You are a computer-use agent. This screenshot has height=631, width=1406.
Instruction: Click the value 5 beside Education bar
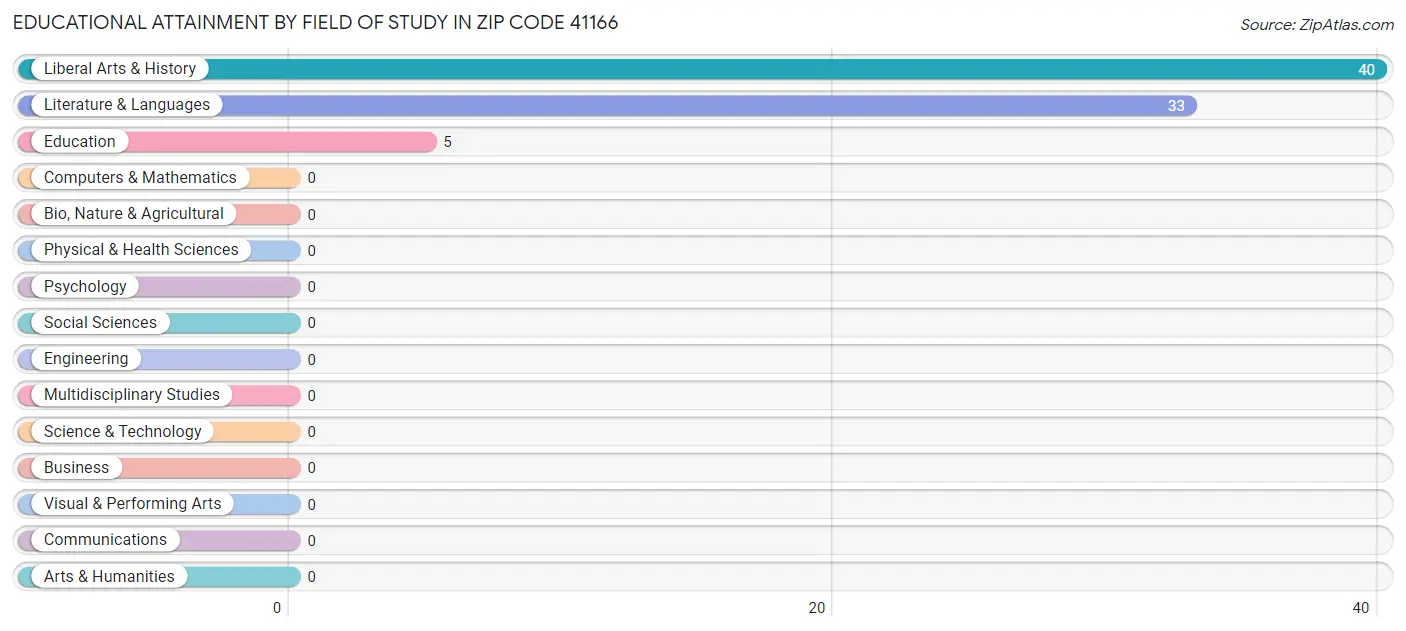click(x=448, y=142)
